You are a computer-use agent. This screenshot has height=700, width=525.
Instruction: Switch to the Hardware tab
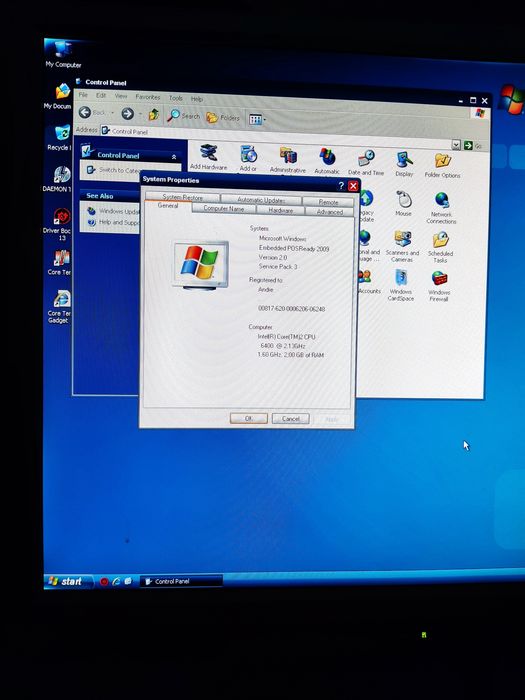280,210
